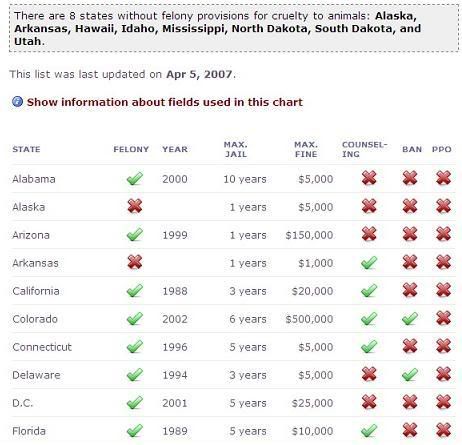The height and width of the screenshot is (445, 462).
Task: Click Arkansas's red felony X icon
Action: [x=135, y=262]
